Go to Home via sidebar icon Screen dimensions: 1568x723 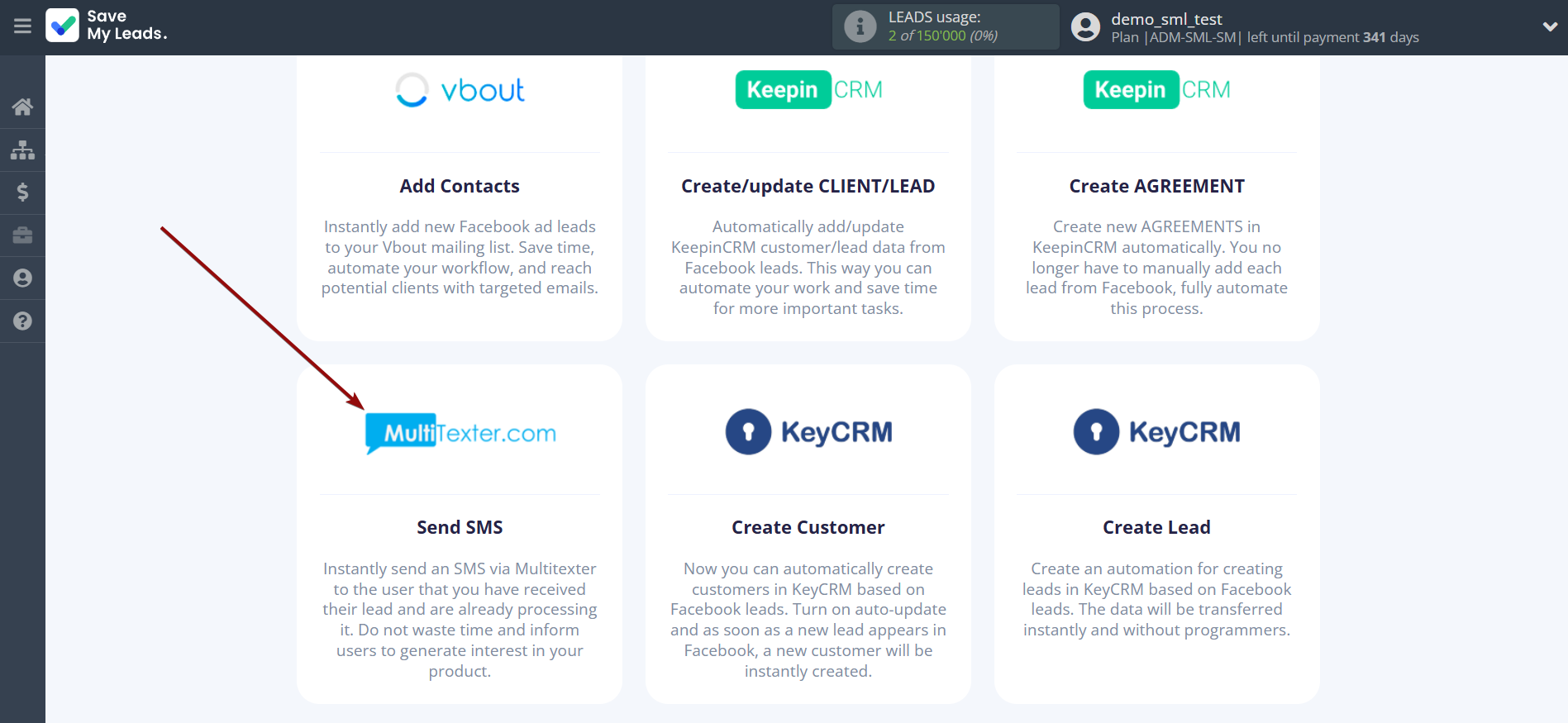click(x=22, y=107)
